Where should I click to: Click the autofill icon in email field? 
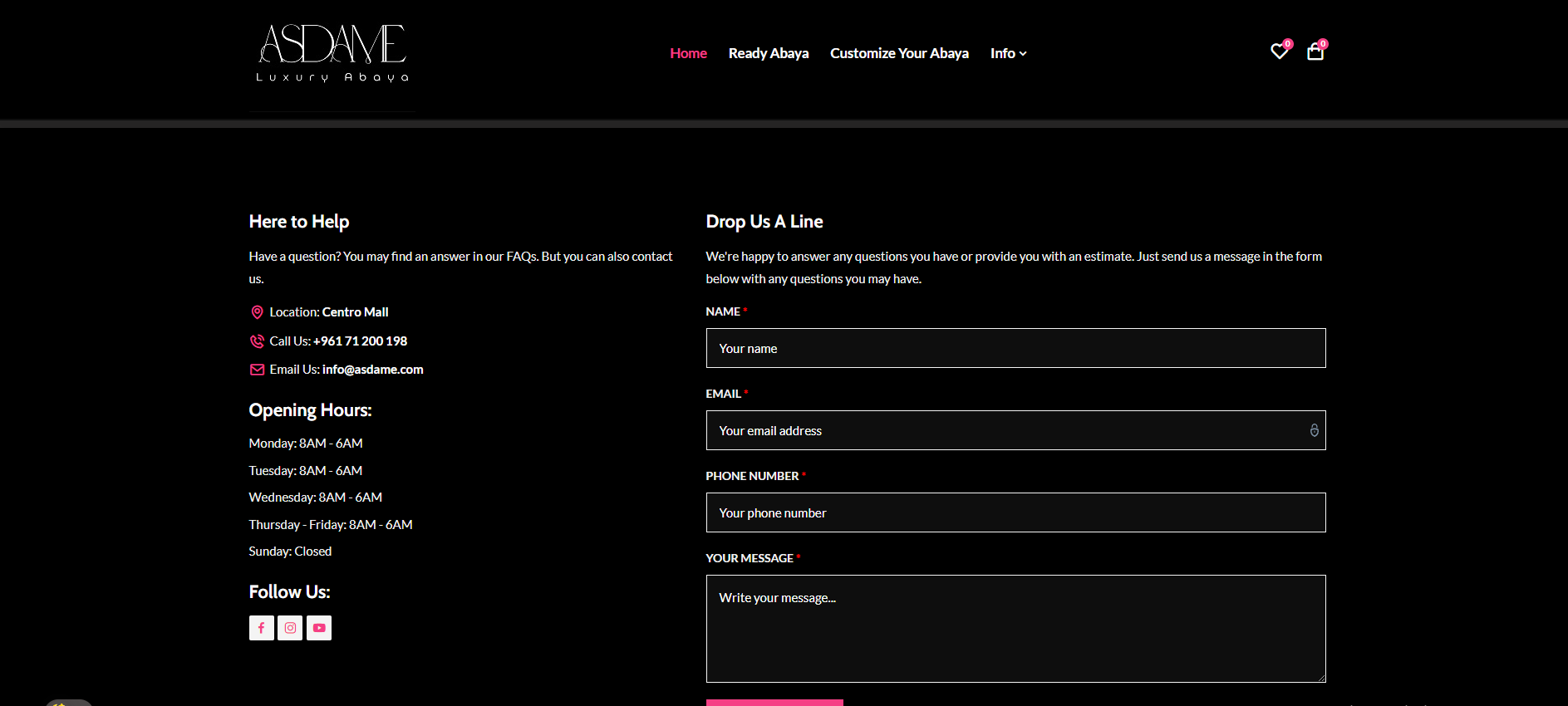[1314, 430]
